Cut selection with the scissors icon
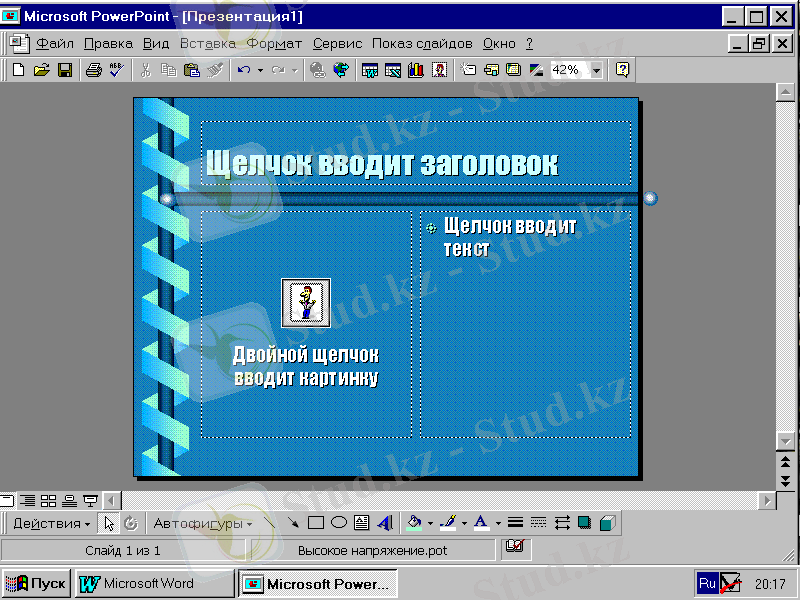Screen dimensions: 800x600 [145, 70]
